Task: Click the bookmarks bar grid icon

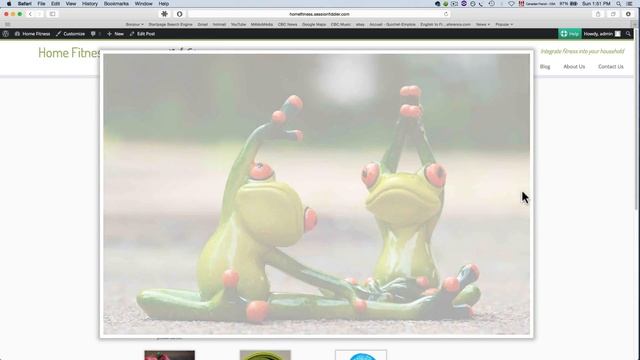Action: [x=7, y=24]
